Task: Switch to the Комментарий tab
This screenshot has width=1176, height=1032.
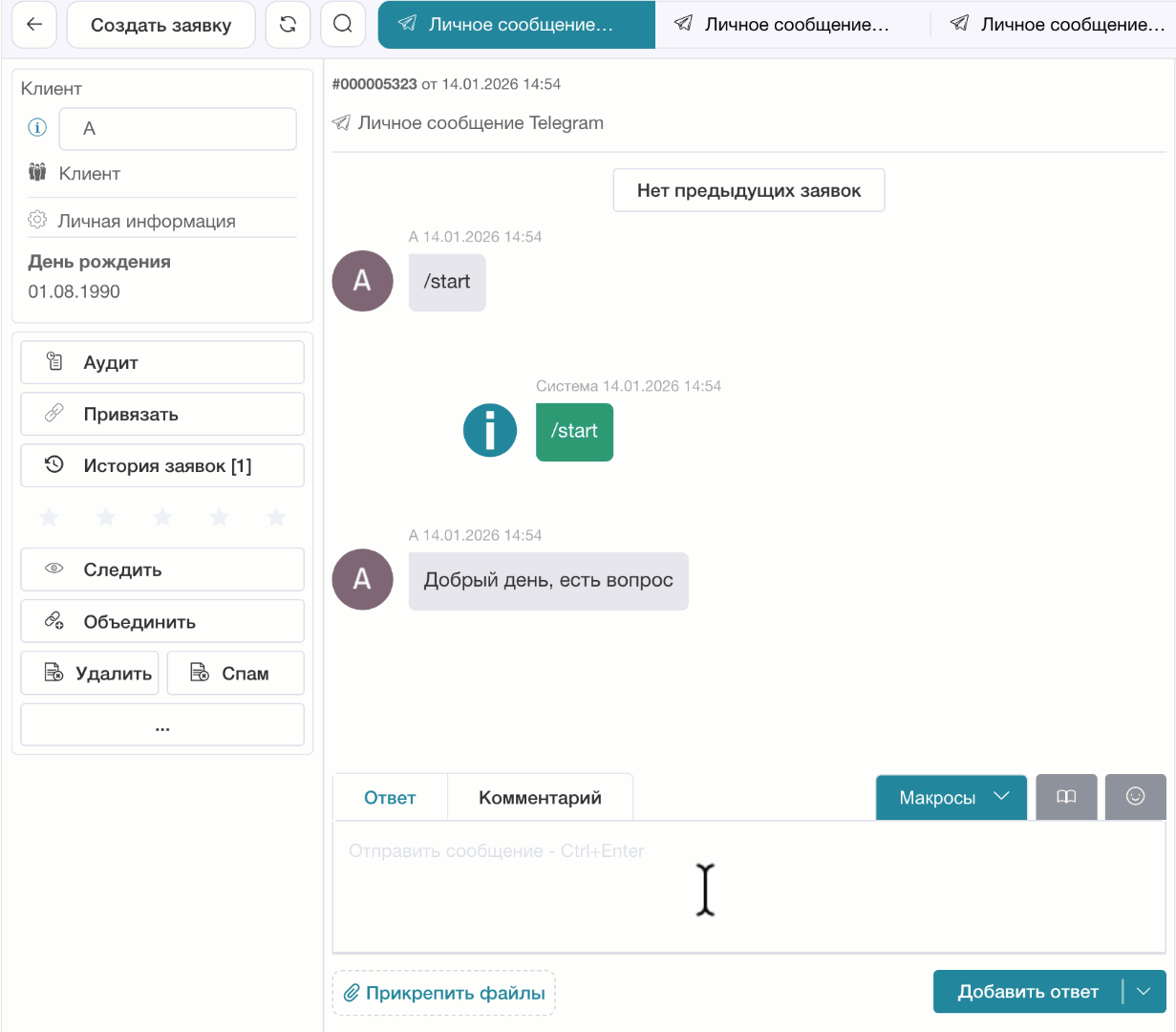Action: [x=540, y=798]
